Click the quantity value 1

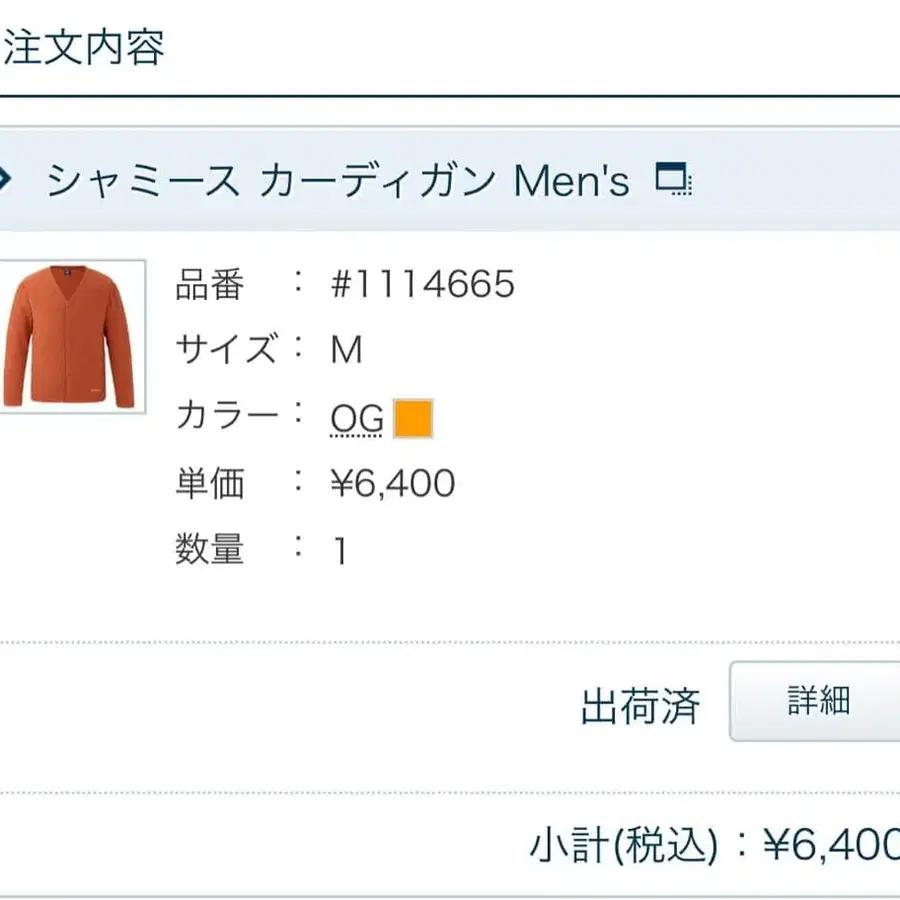pos(340,551)
